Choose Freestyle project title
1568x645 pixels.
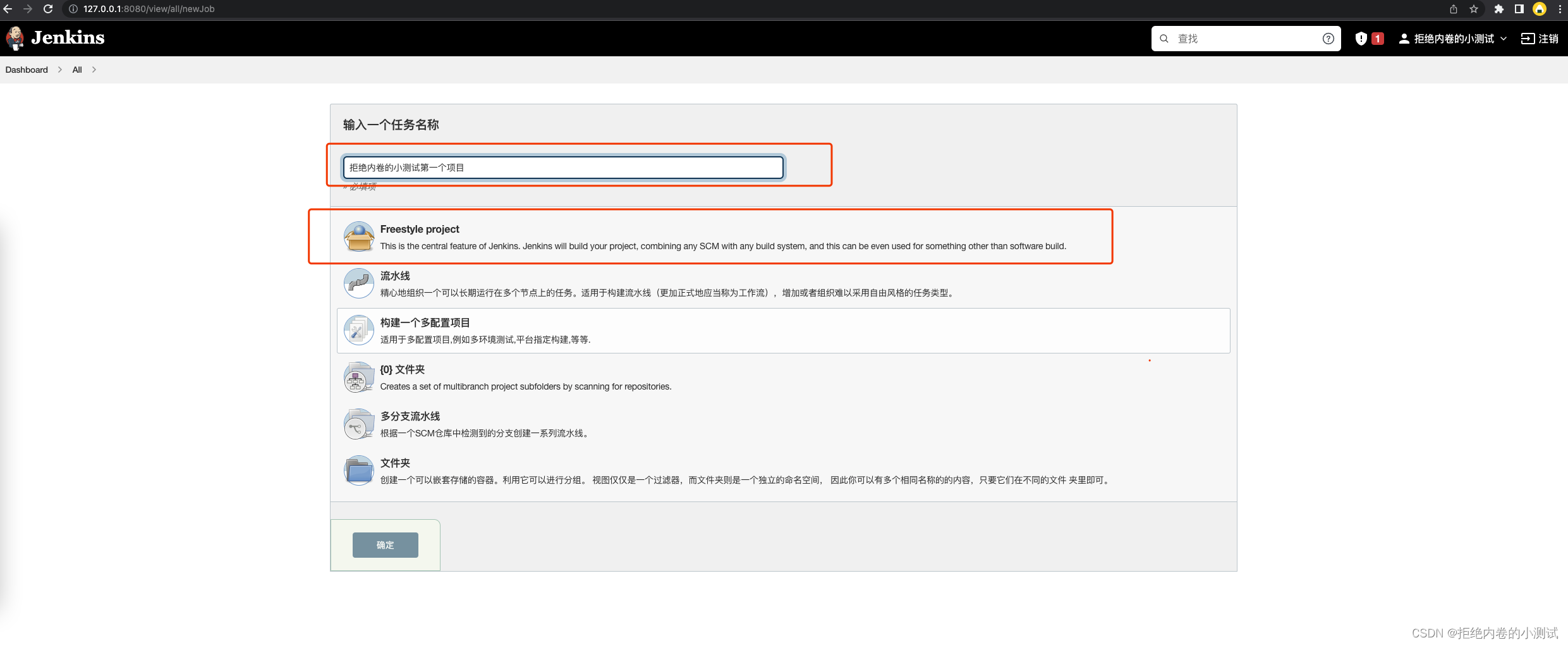[420, 229]
